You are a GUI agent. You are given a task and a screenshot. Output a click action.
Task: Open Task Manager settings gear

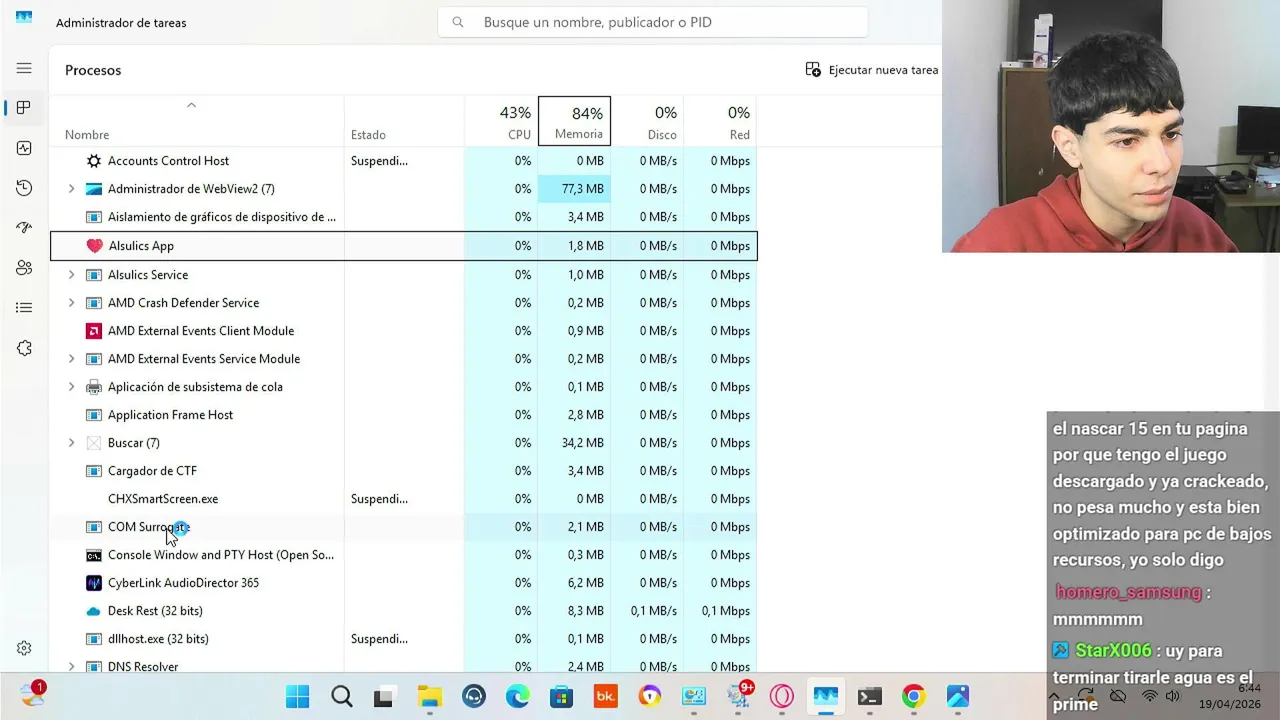24,648
